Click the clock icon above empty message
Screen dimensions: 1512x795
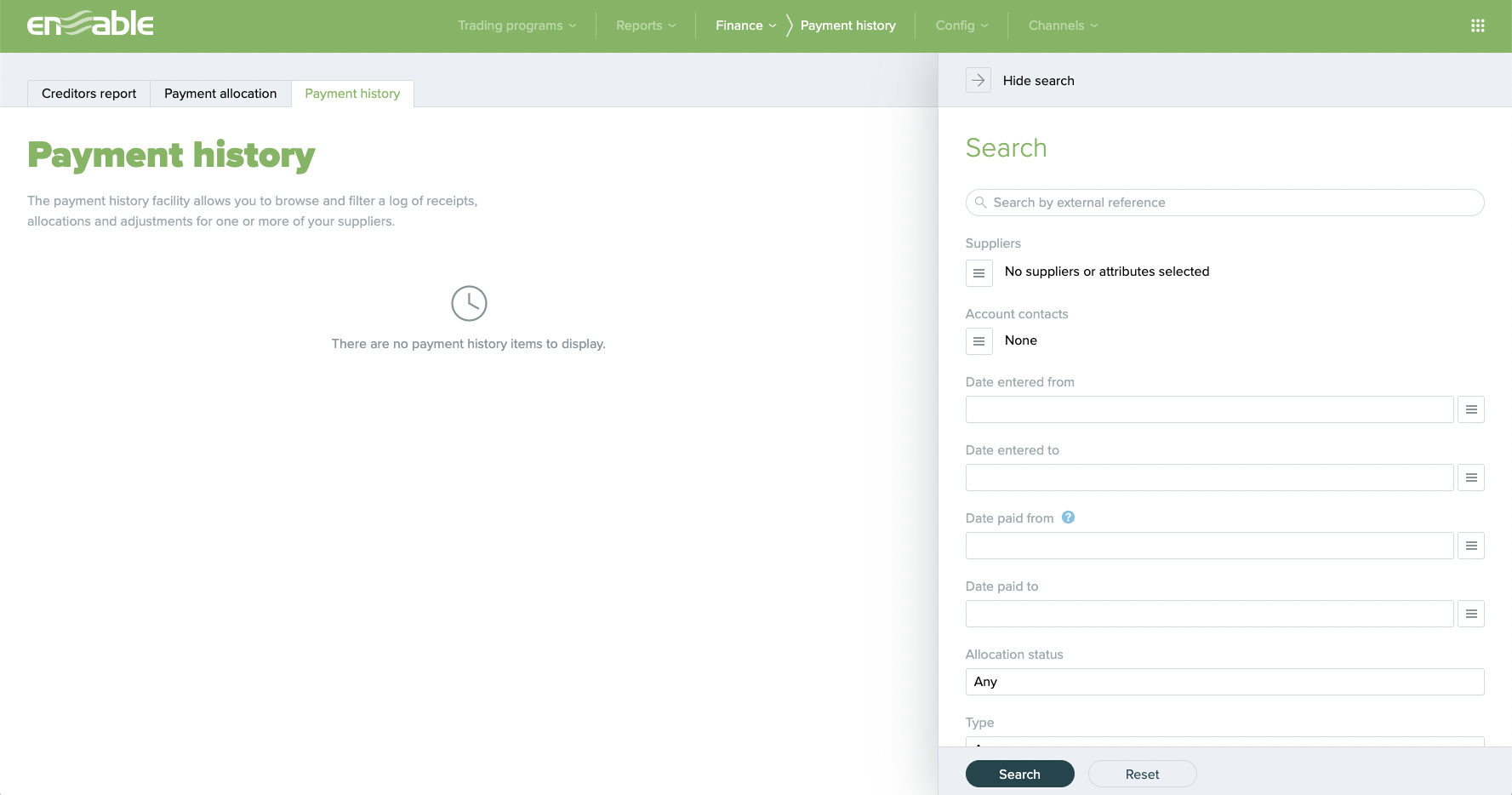(x=469, y=303)
